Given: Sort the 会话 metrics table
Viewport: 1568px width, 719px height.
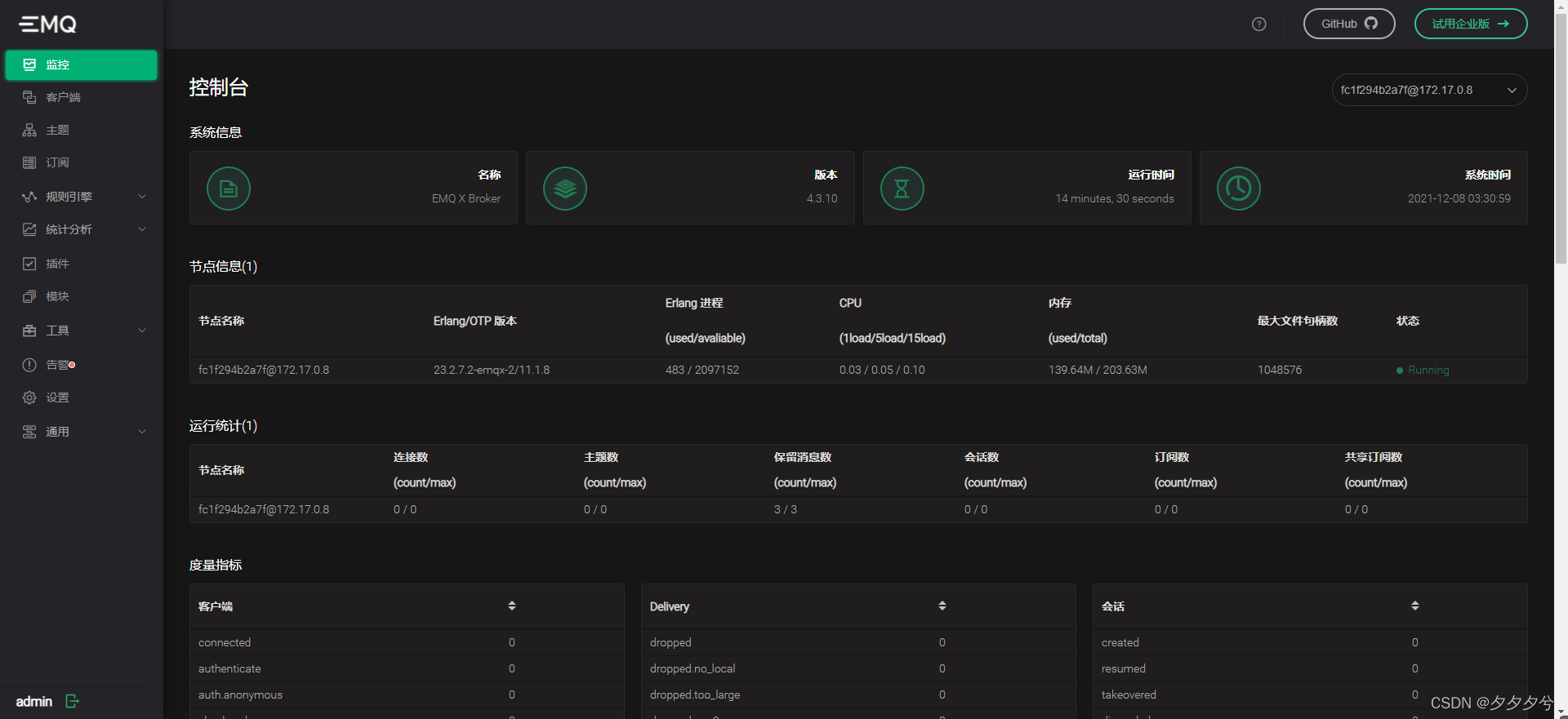Looking at the screenshot, I should pyautogui.click(x=1415, y=606).
